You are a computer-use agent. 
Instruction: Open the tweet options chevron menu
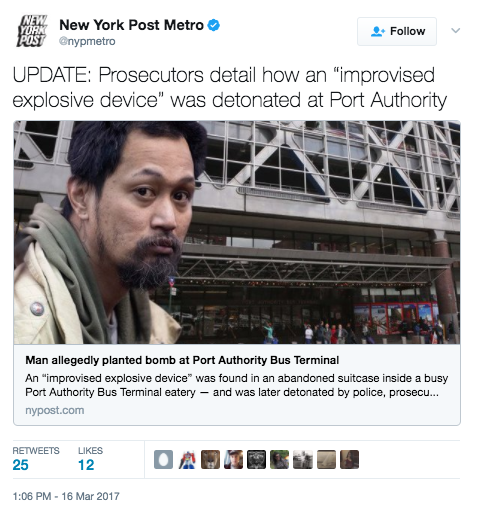455,31
